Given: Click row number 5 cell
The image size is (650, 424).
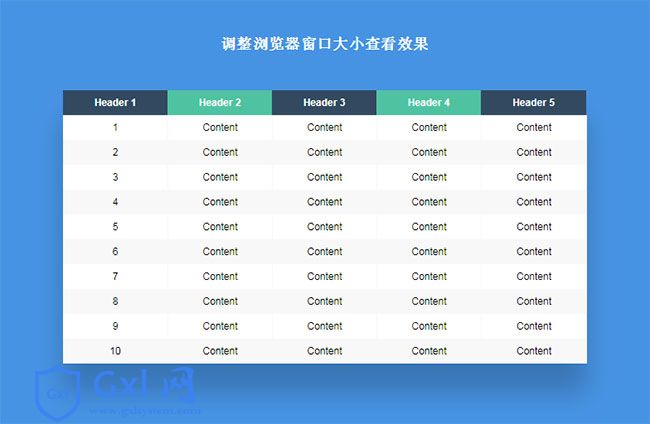Looking at the screenshot, I should (x=115, y=227).
